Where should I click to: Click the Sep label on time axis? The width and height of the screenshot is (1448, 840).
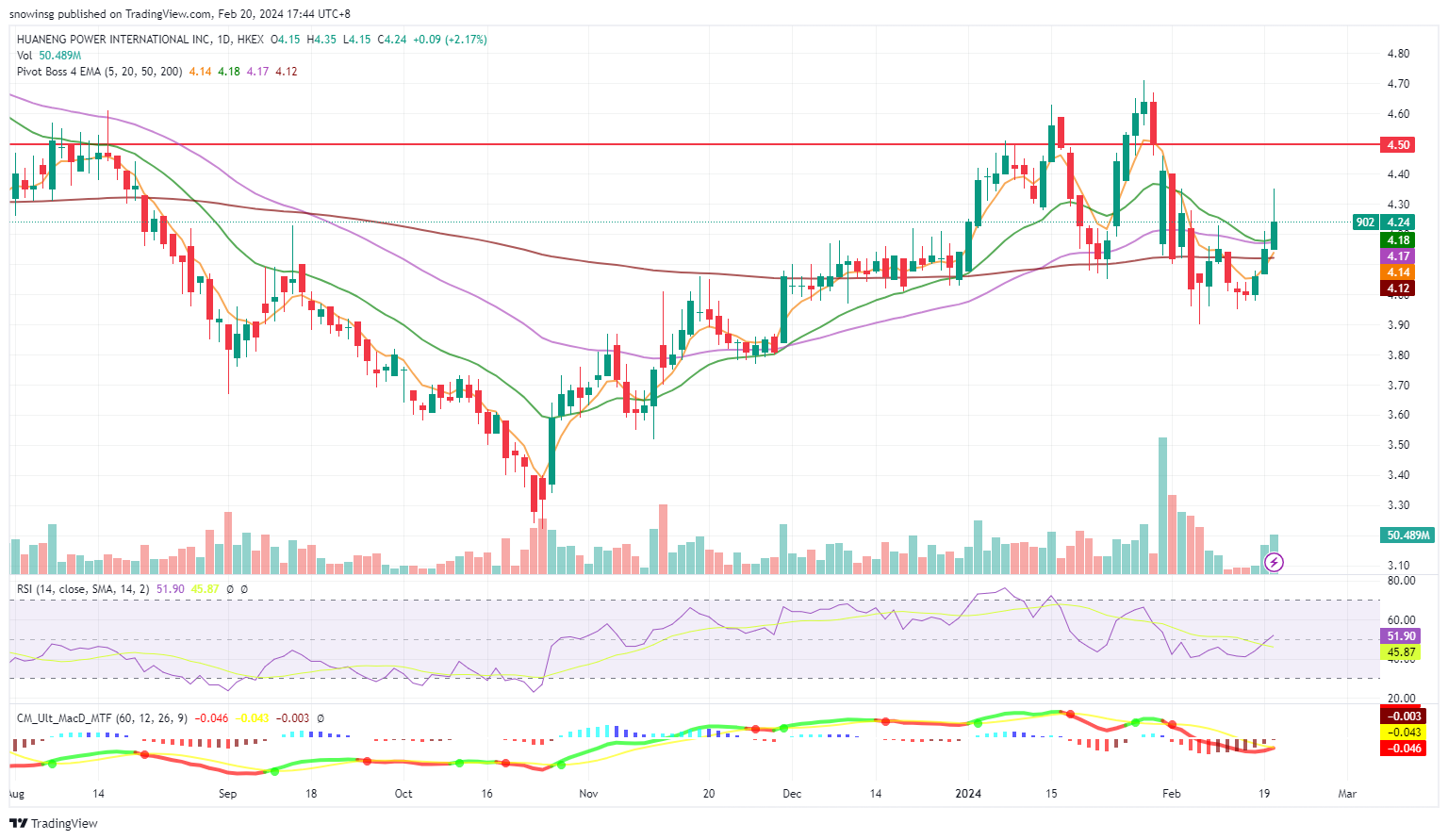pyautogui.click(x=227, y=794)
